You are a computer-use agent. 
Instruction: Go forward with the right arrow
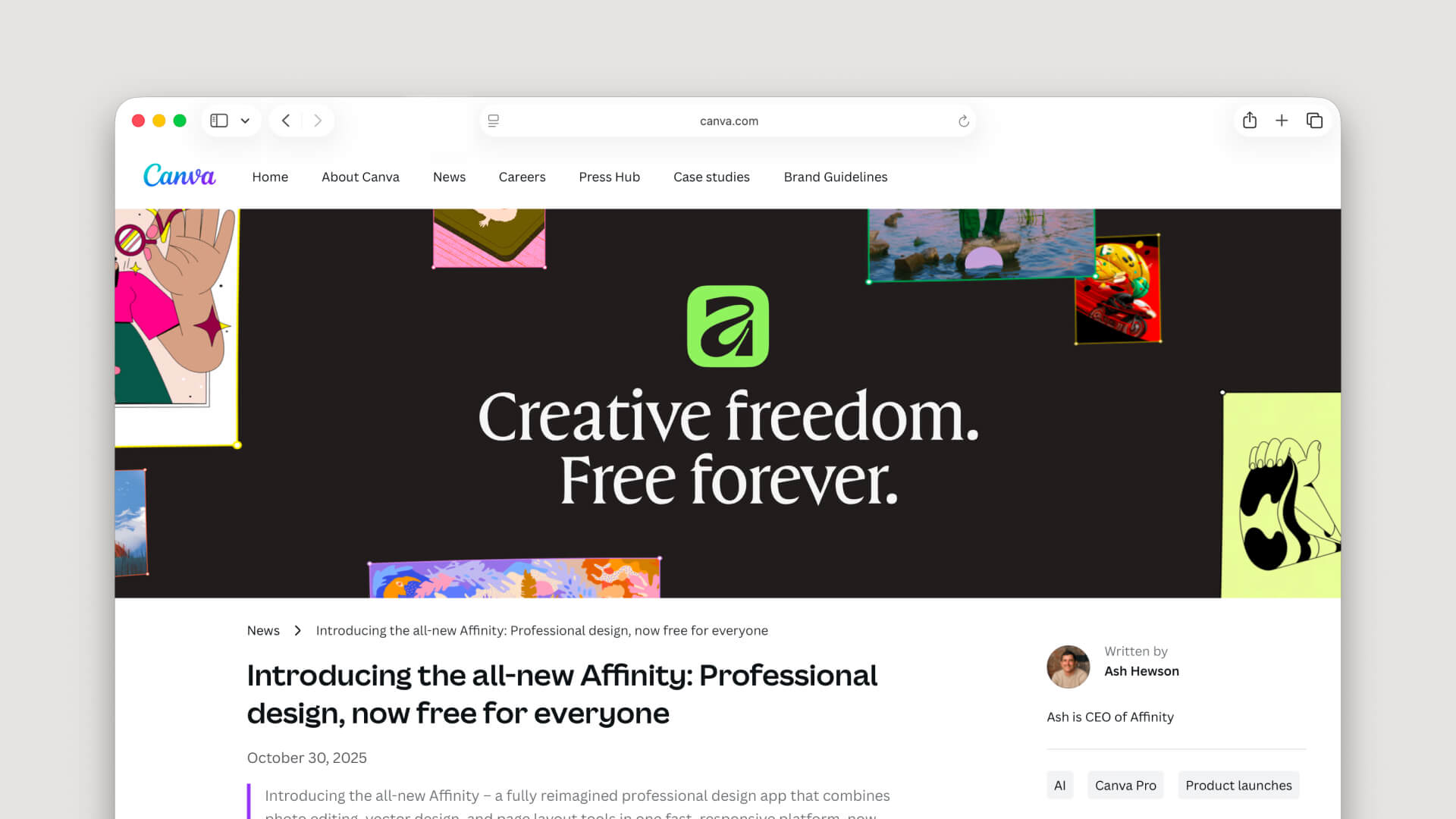(x=318, y=121)
